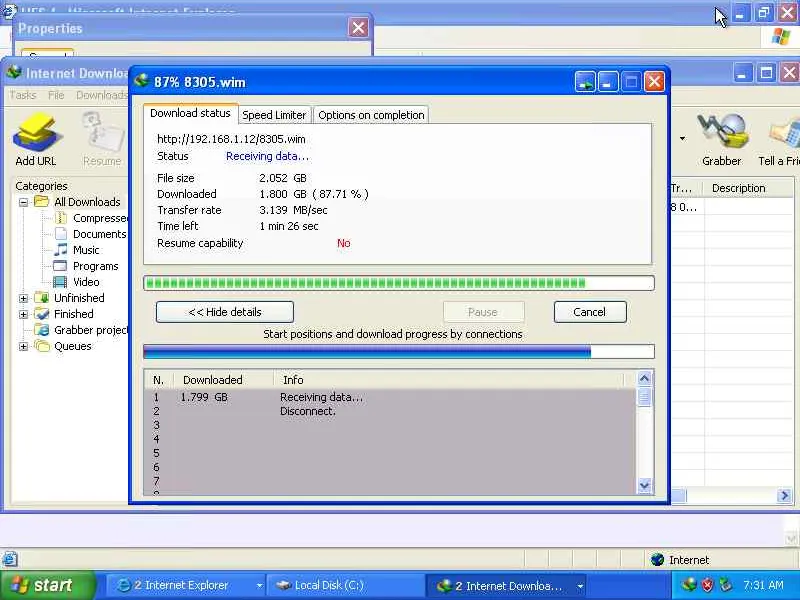The image size is (800, 600).
Task: Select connection 2 row Disconnect
Action: tap(390, 411)
